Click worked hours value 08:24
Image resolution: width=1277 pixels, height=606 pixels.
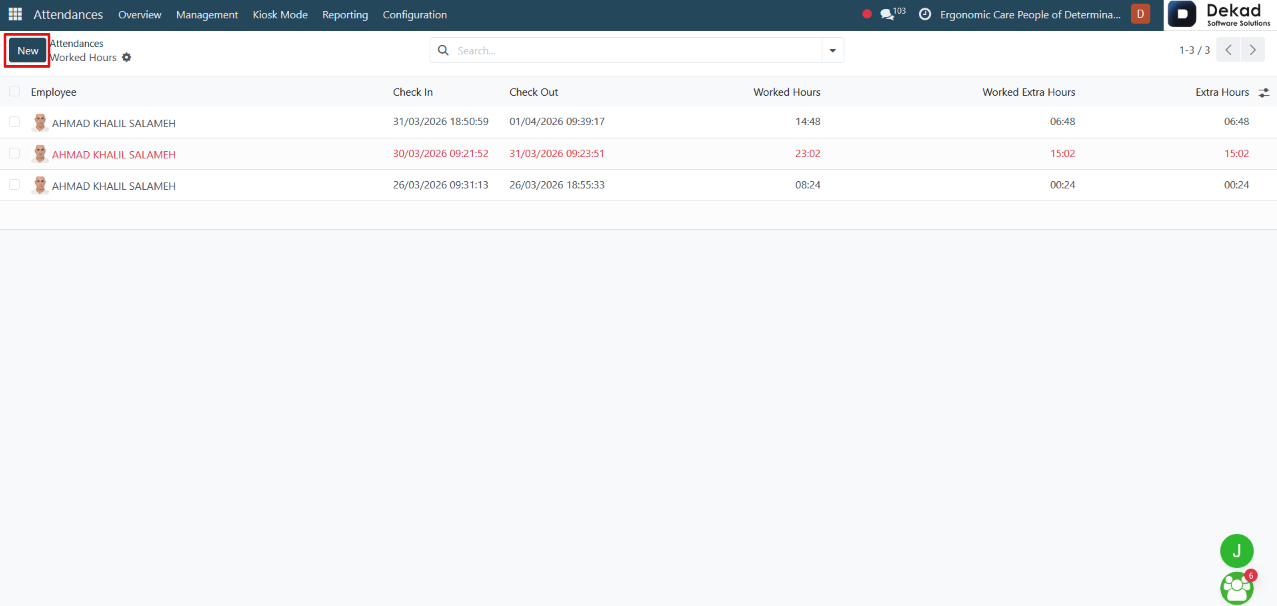point(808,185)
